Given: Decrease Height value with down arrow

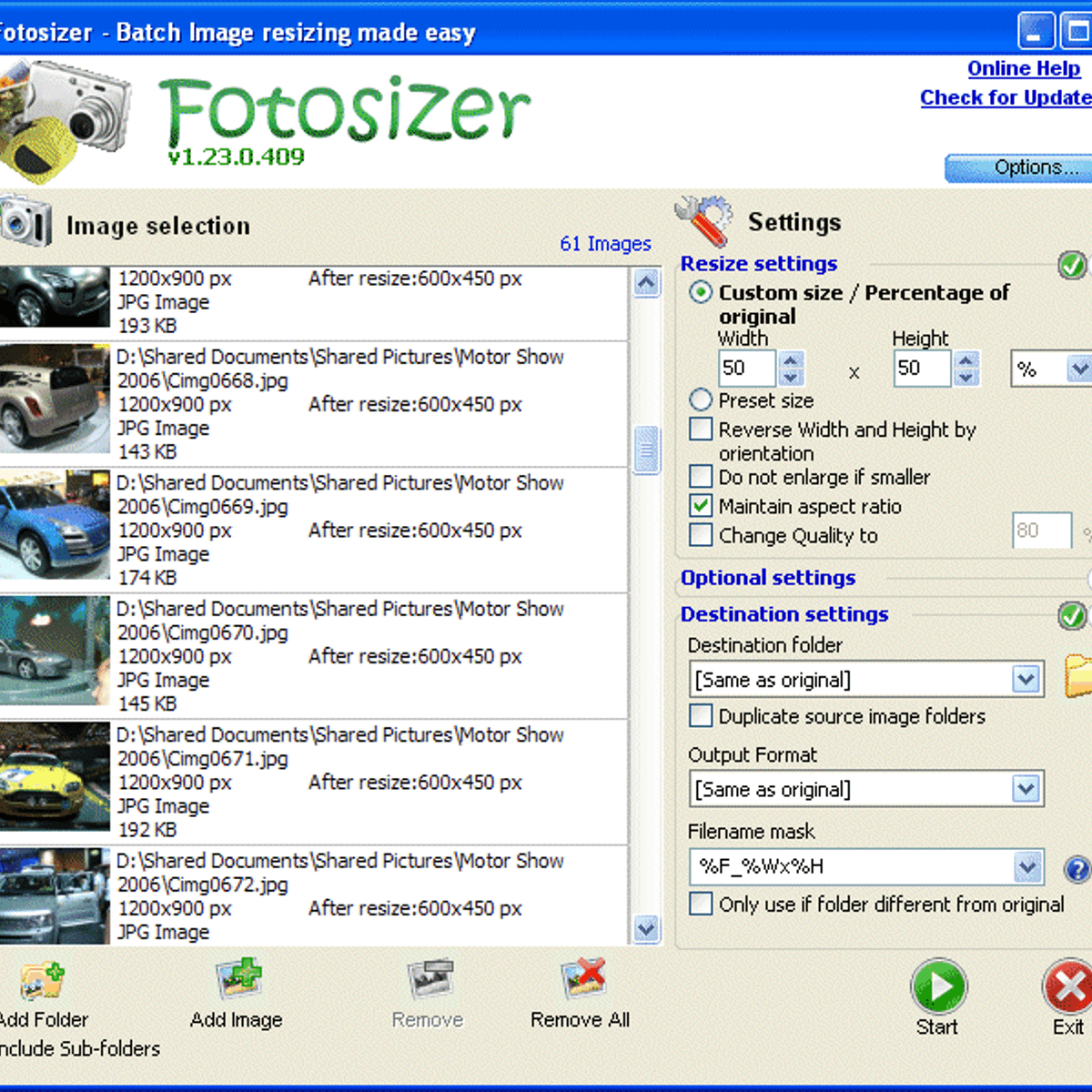Looking at the screenshot, I should (x=966, y=377).
